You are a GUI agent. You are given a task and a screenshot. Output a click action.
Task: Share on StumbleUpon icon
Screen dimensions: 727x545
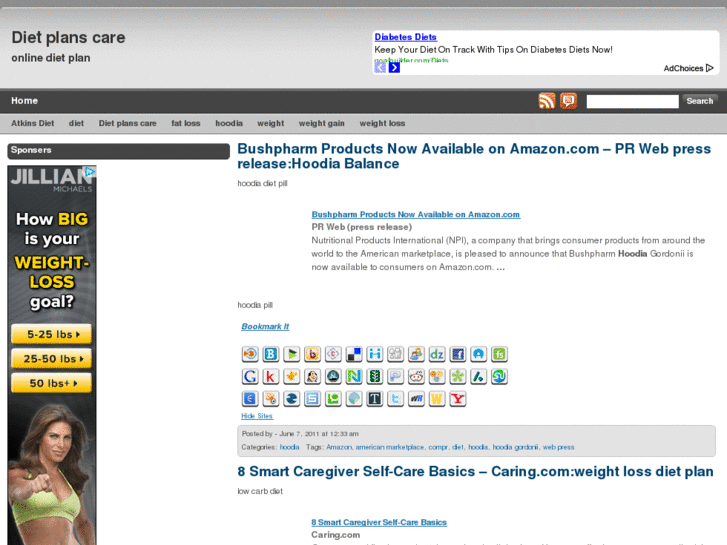499,376
